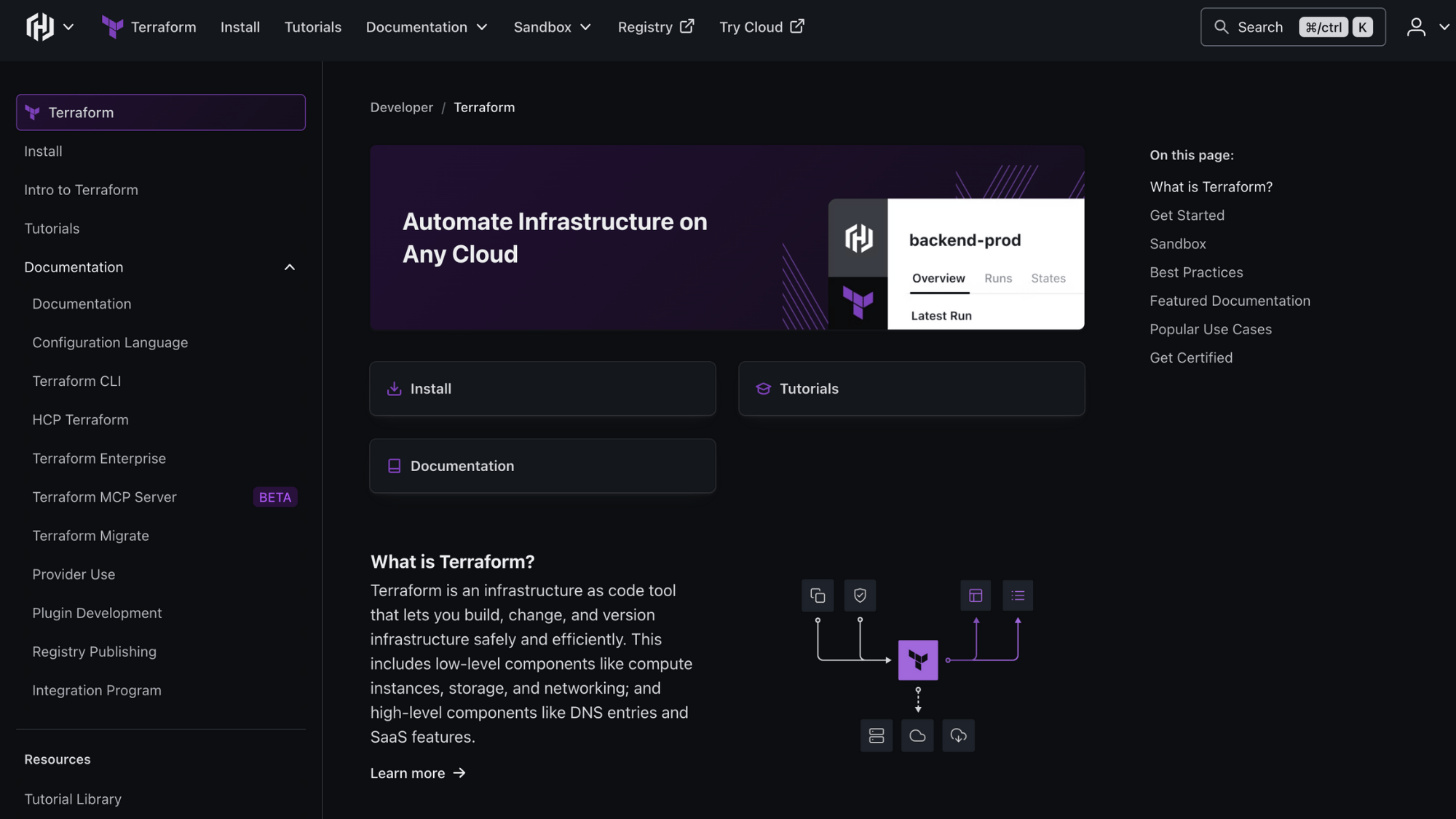Click the BETA badge next to Terraform MCP Server
This screenshot has width=1456, height=819.
tap(274, 497)
